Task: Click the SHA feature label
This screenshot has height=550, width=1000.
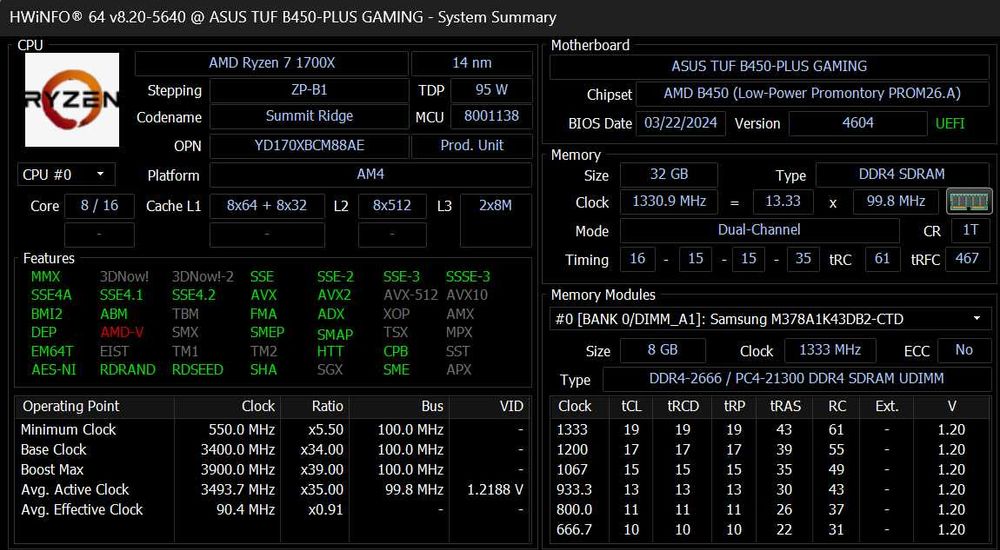Action: pyautogui.click(x=263, y=369)
